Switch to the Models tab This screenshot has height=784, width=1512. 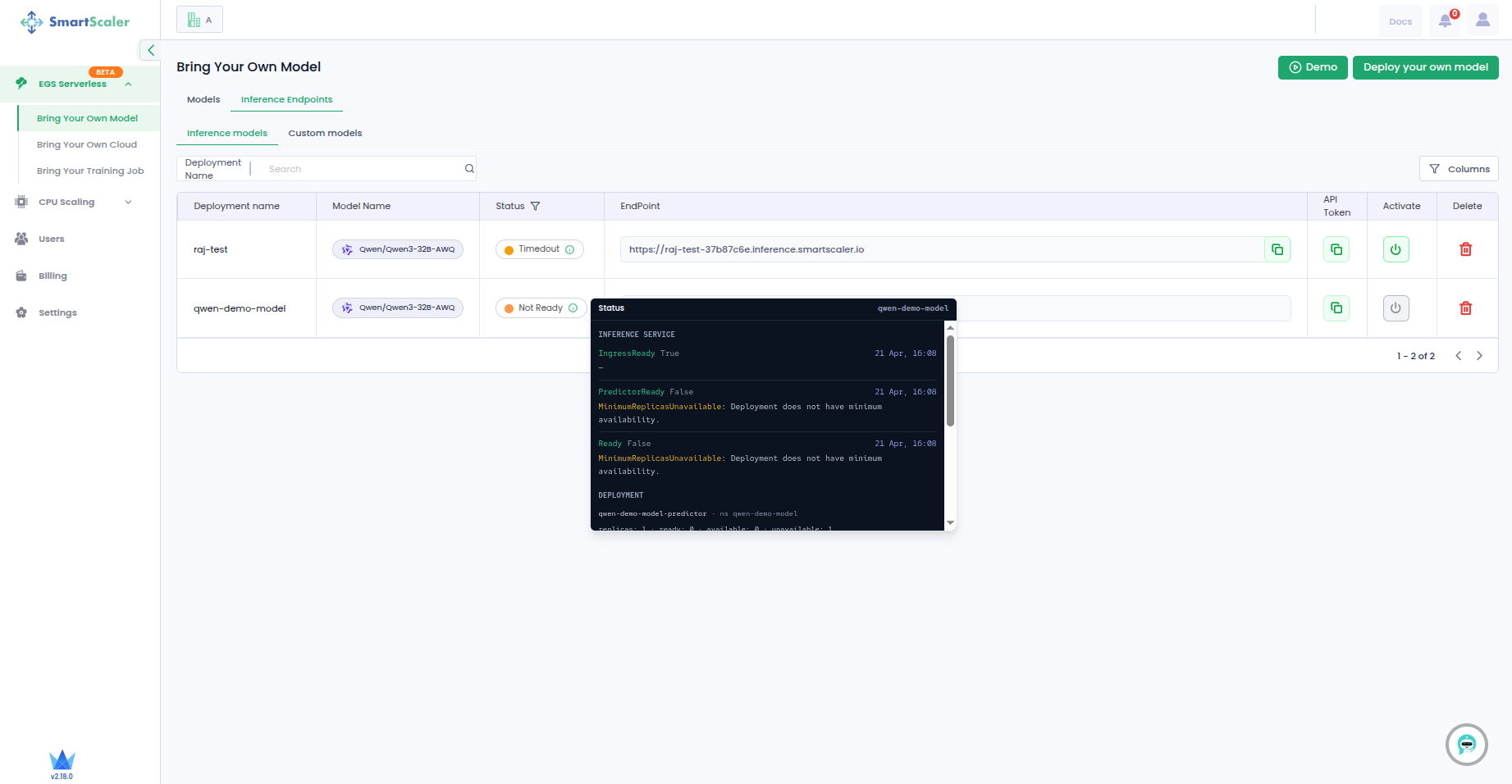coord(203,99)
